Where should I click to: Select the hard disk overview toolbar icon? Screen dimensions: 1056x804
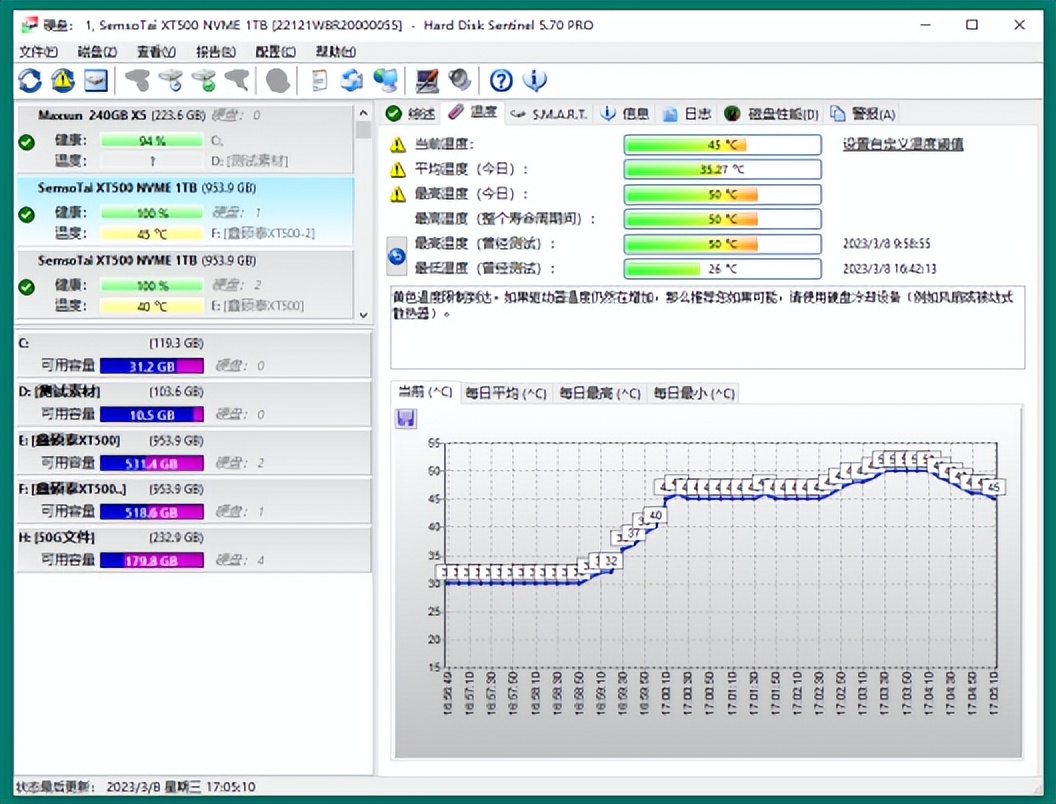(x=96, y=80)
